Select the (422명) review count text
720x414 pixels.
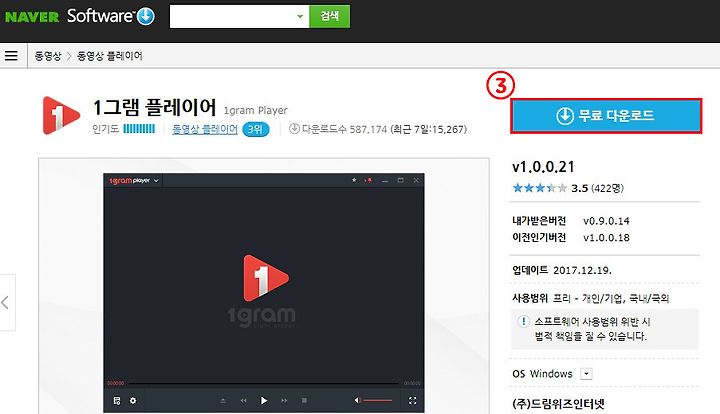coord(607,188)
